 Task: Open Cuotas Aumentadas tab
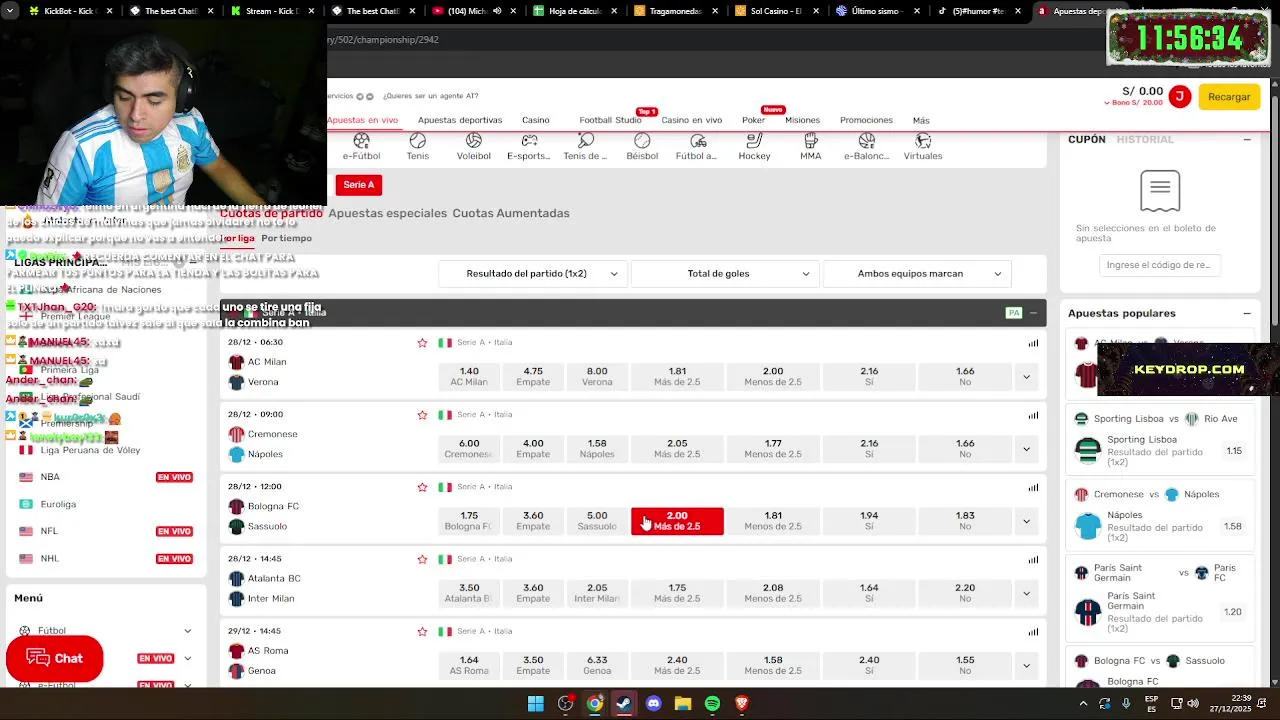pos(511,213)
